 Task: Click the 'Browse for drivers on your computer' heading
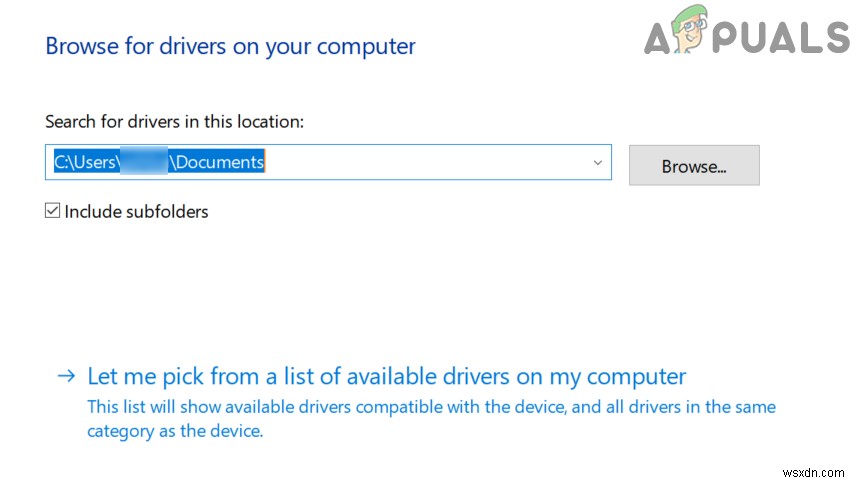click(230, 46)
